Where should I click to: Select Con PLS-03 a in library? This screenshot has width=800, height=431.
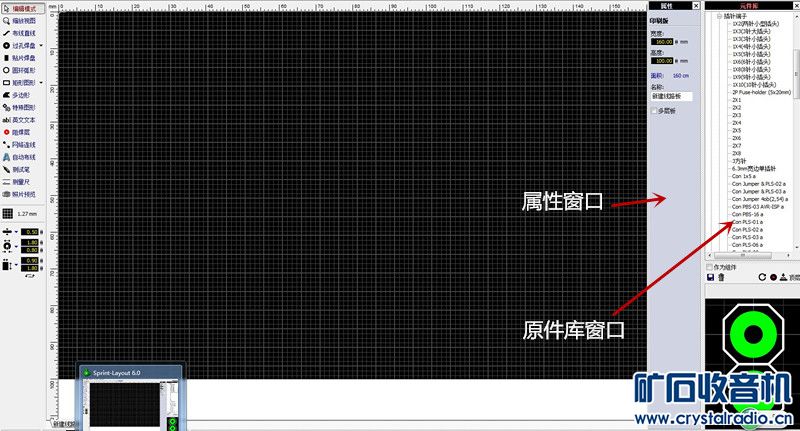tap(747, 237)
